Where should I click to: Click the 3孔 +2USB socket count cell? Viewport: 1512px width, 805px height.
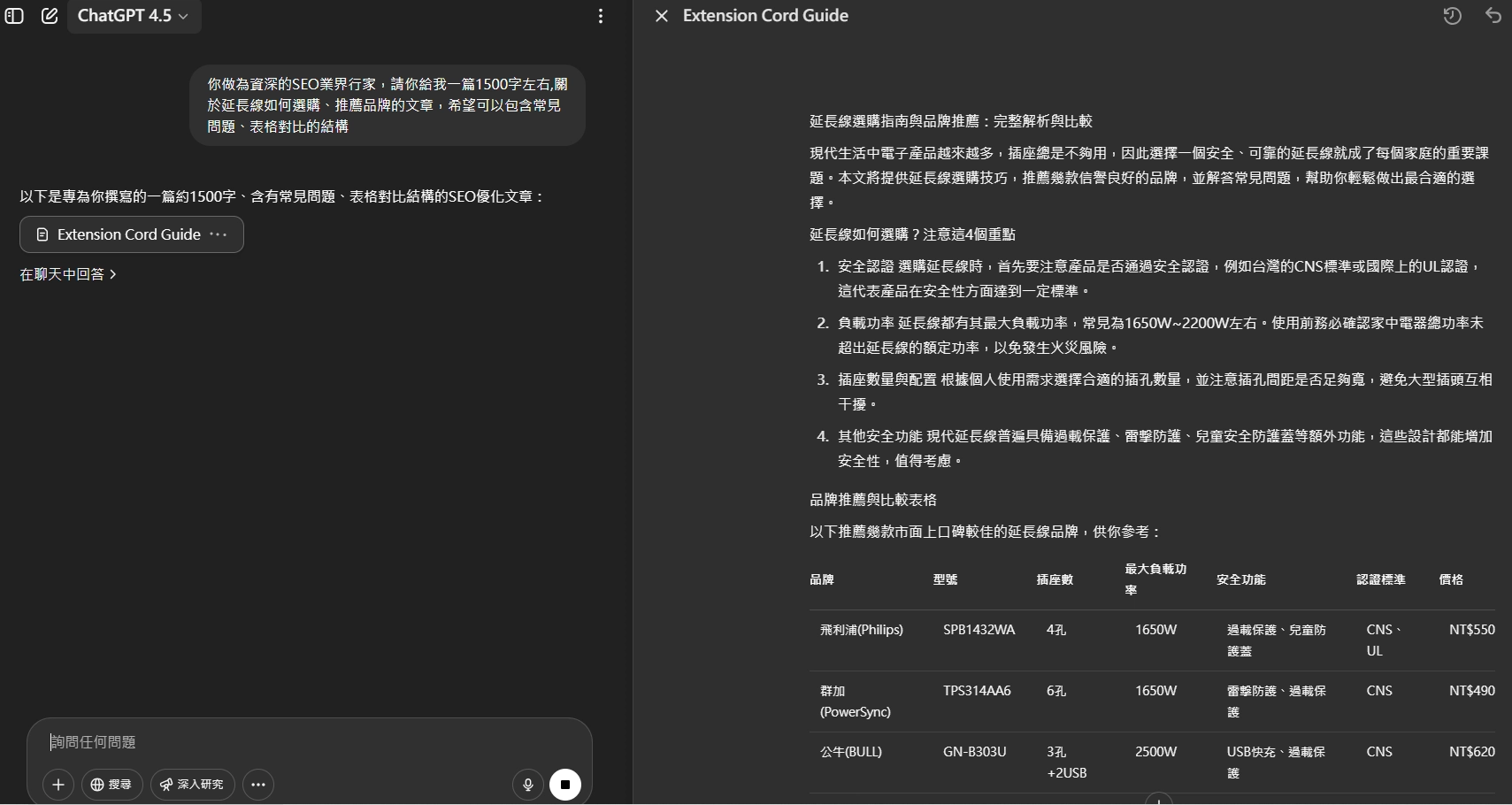pos(1067,763)
